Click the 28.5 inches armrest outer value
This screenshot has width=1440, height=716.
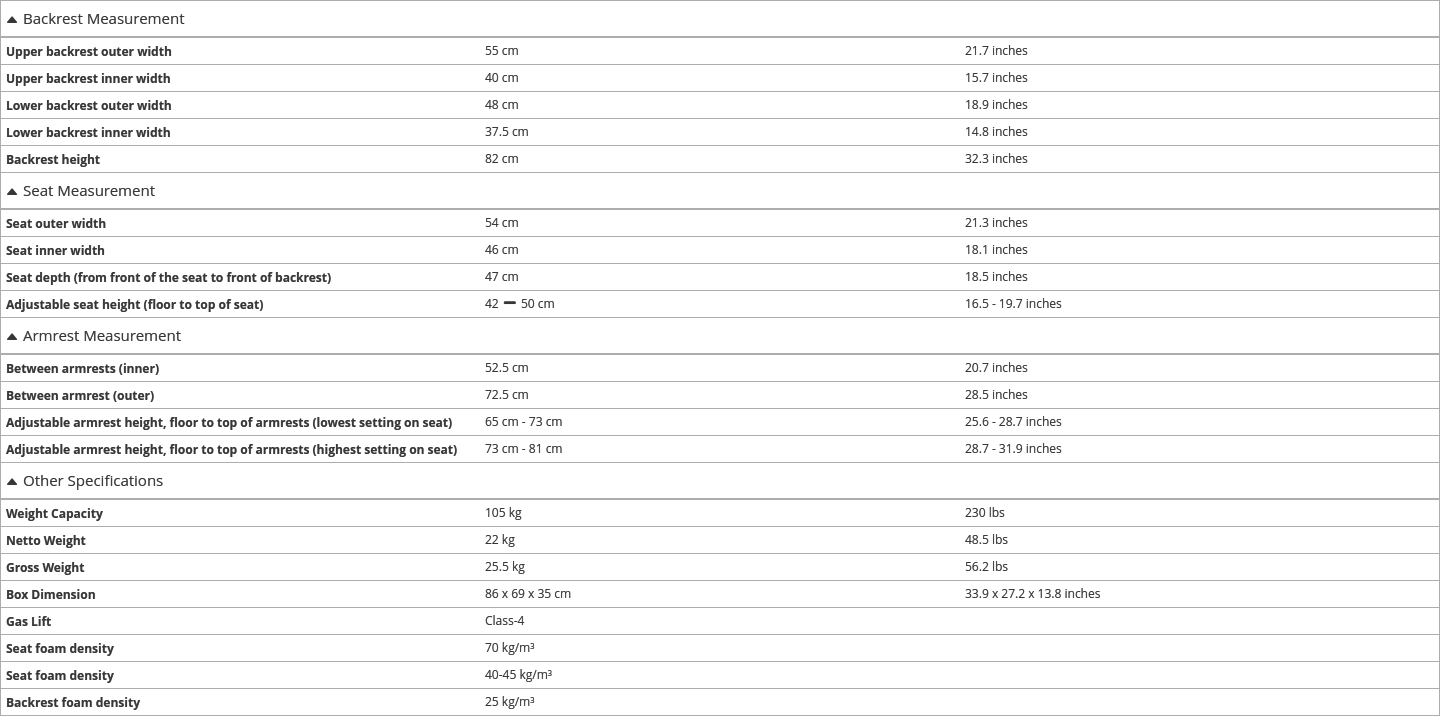(996, 395)
